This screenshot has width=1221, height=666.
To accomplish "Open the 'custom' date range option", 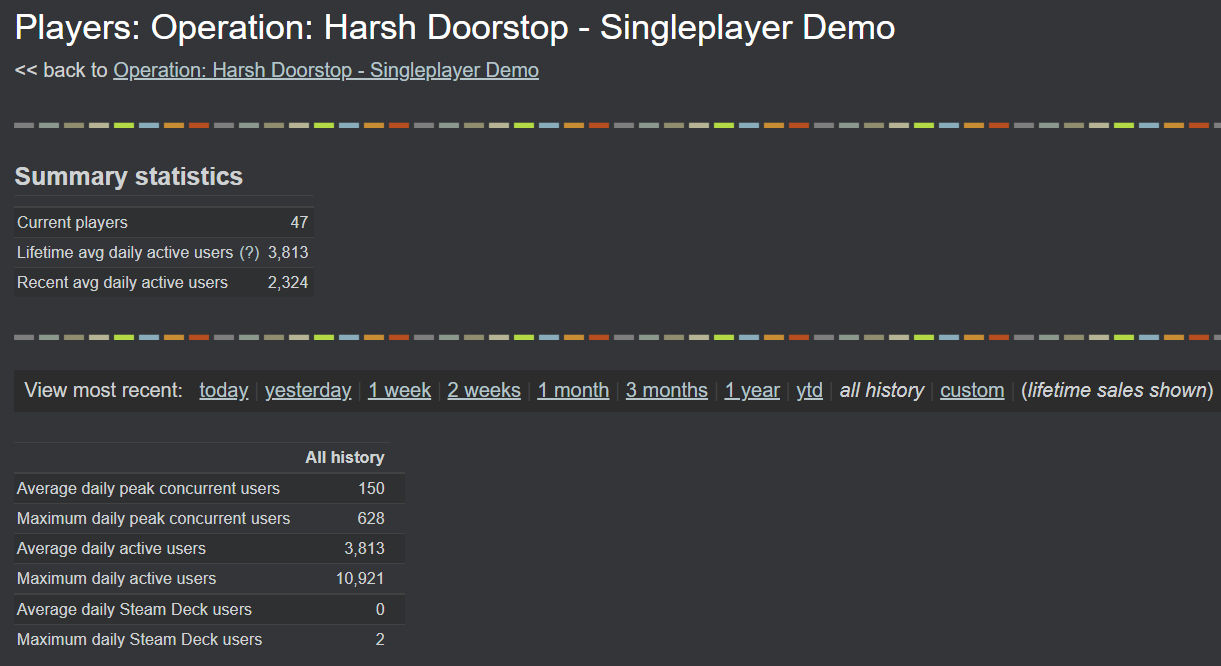I will [x=971, y=390].
